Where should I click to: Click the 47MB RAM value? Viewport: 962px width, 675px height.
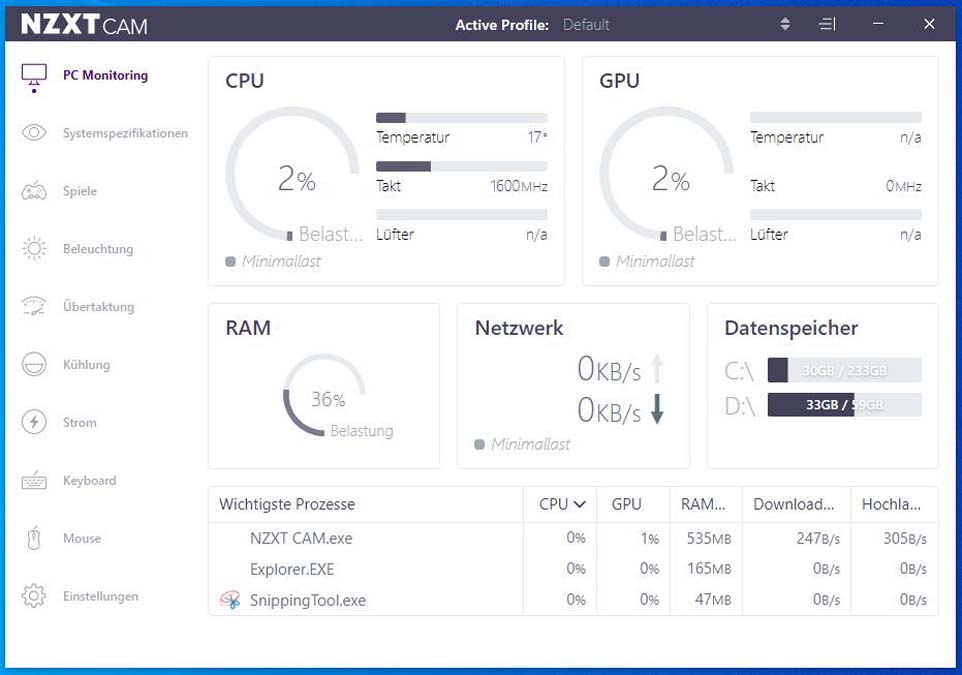(712, 600)
